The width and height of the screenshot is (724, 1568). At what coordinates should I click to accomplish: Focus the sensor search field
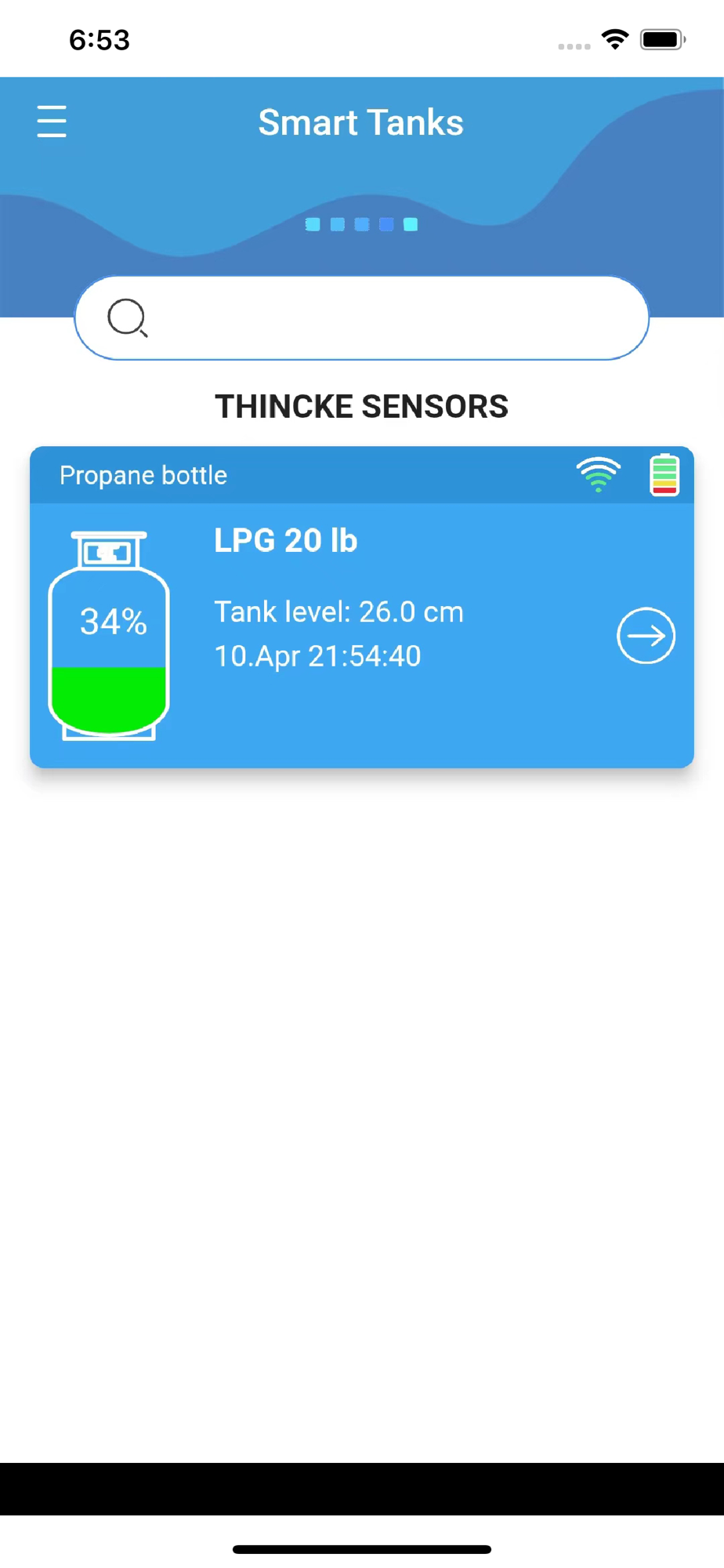coord(362,318)
